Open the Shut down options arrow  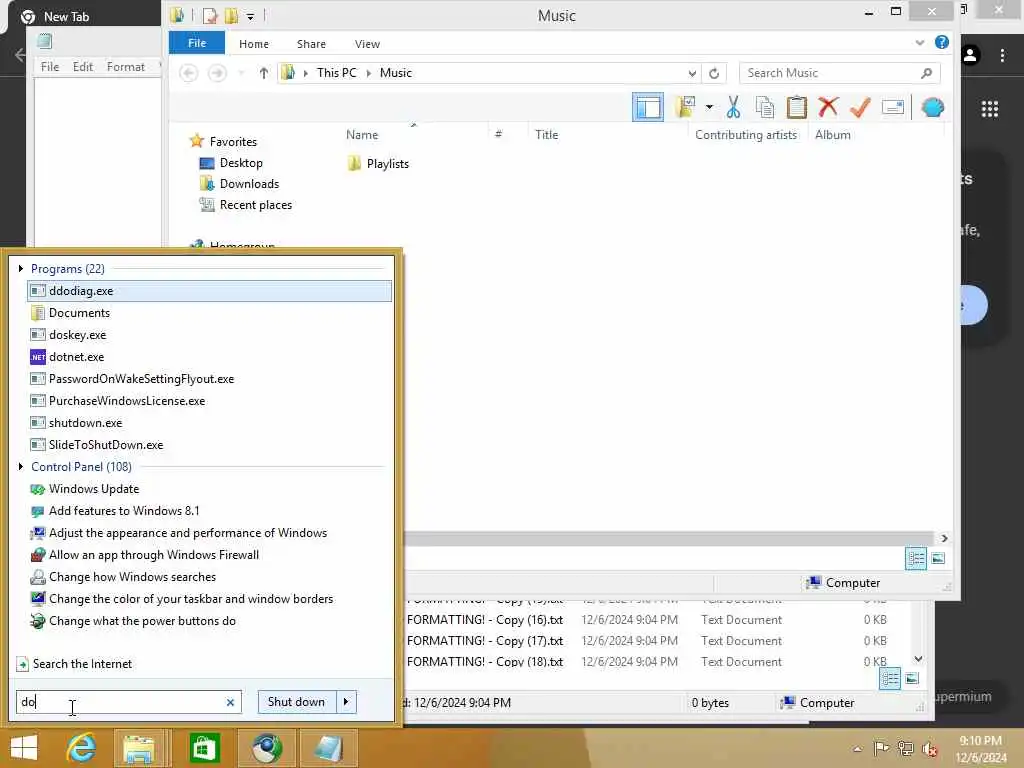pyautogui.click(x=346, y=702)
